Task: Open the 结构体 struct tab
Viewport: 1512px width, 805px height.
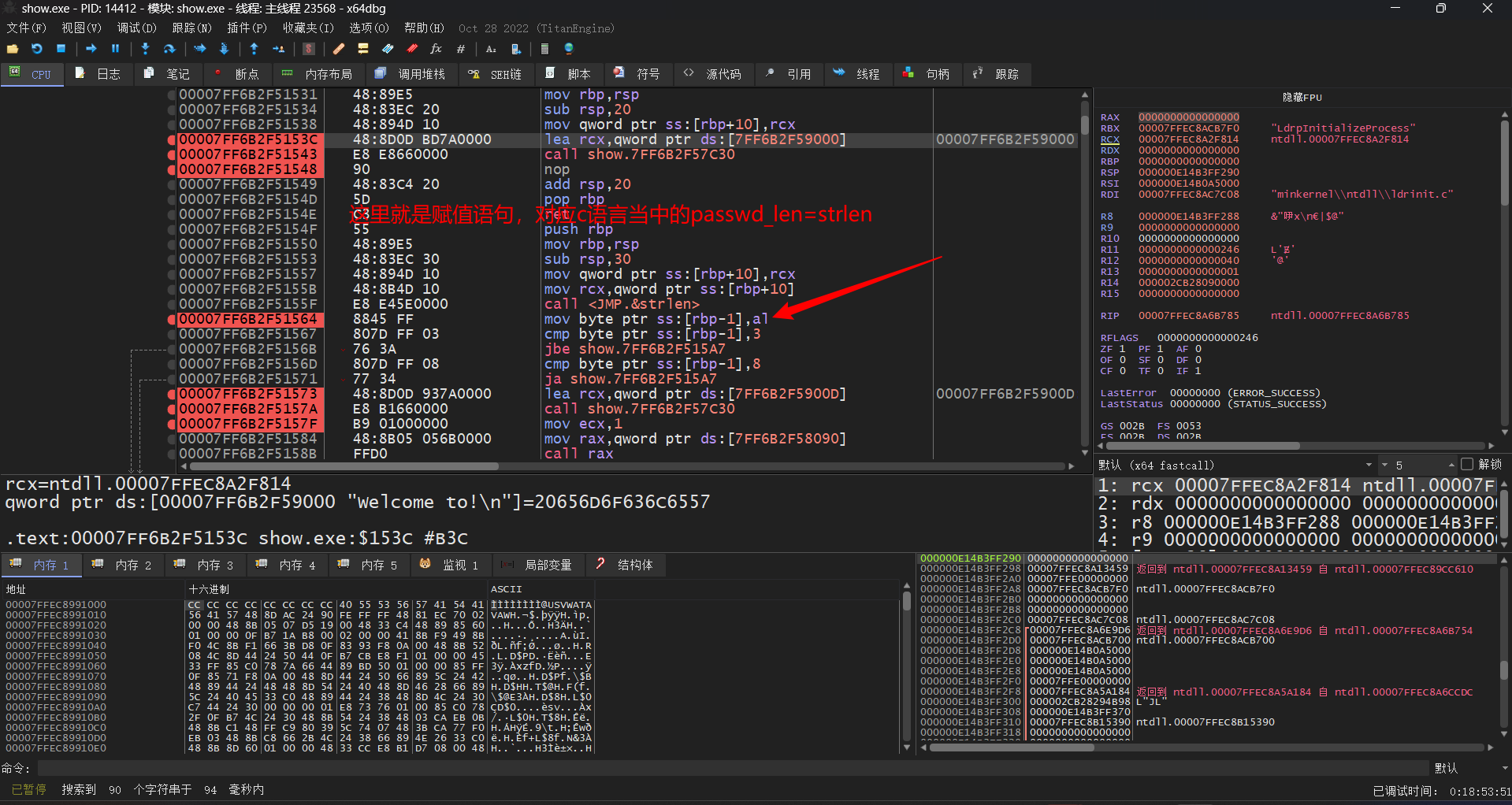Action: point(626,565)
